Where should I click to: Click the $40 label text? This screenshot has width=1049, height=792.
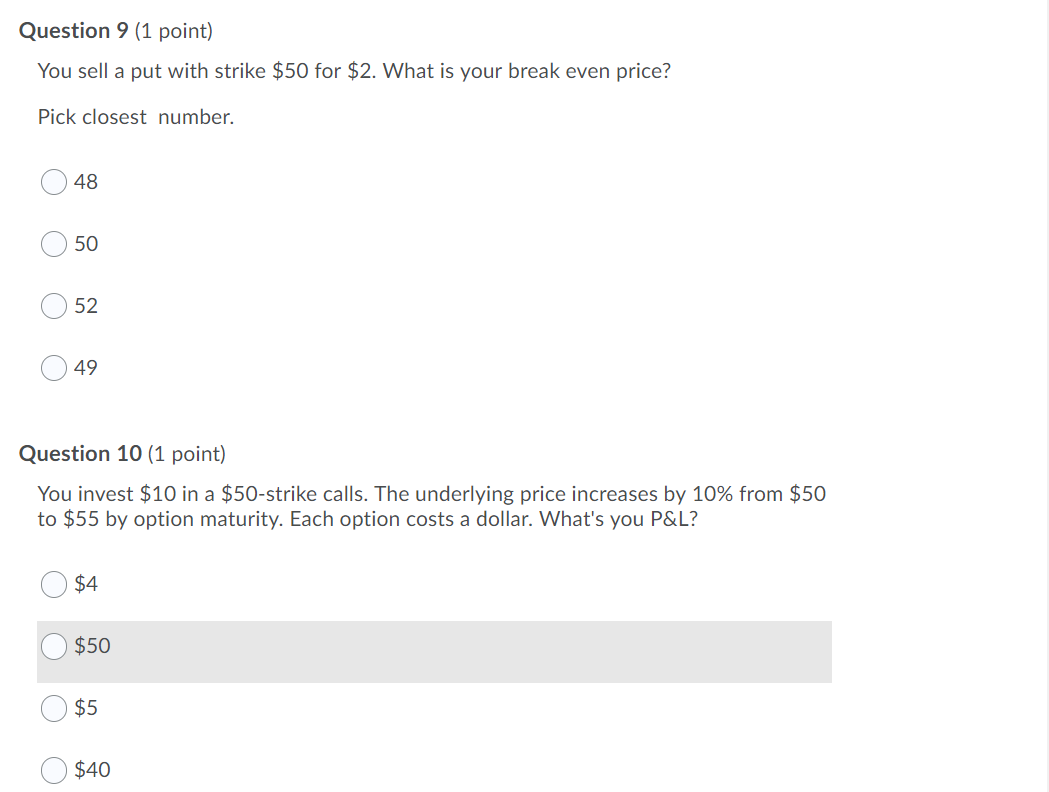90,770
